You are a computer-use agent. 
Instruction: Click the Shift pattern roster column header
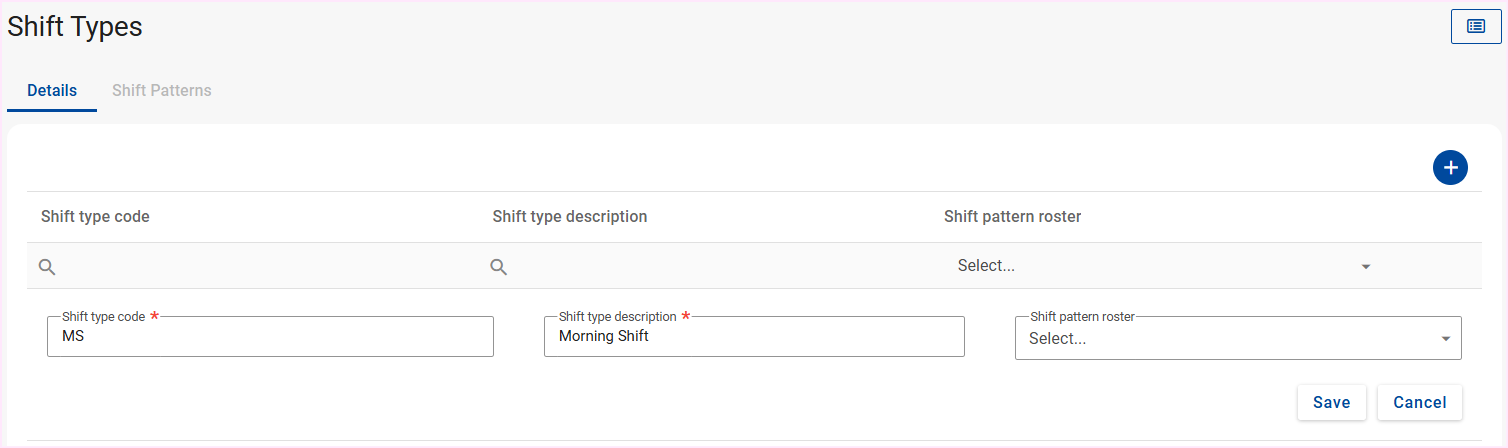(1012, 217)
